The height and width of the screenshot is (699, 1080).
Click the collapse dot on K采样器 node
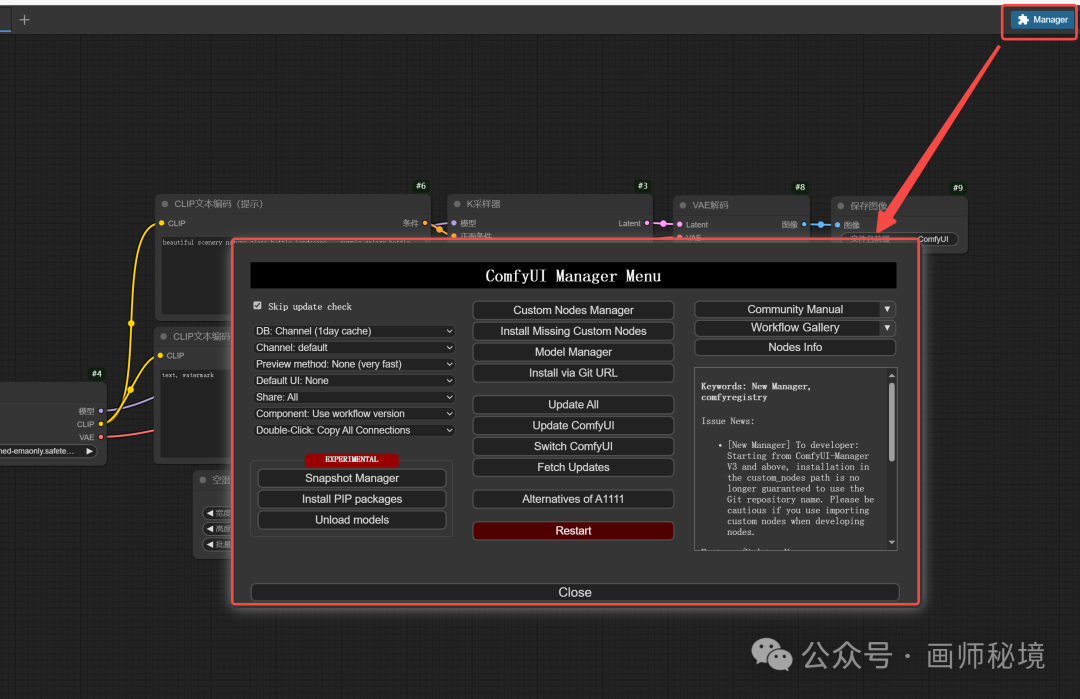457,205
